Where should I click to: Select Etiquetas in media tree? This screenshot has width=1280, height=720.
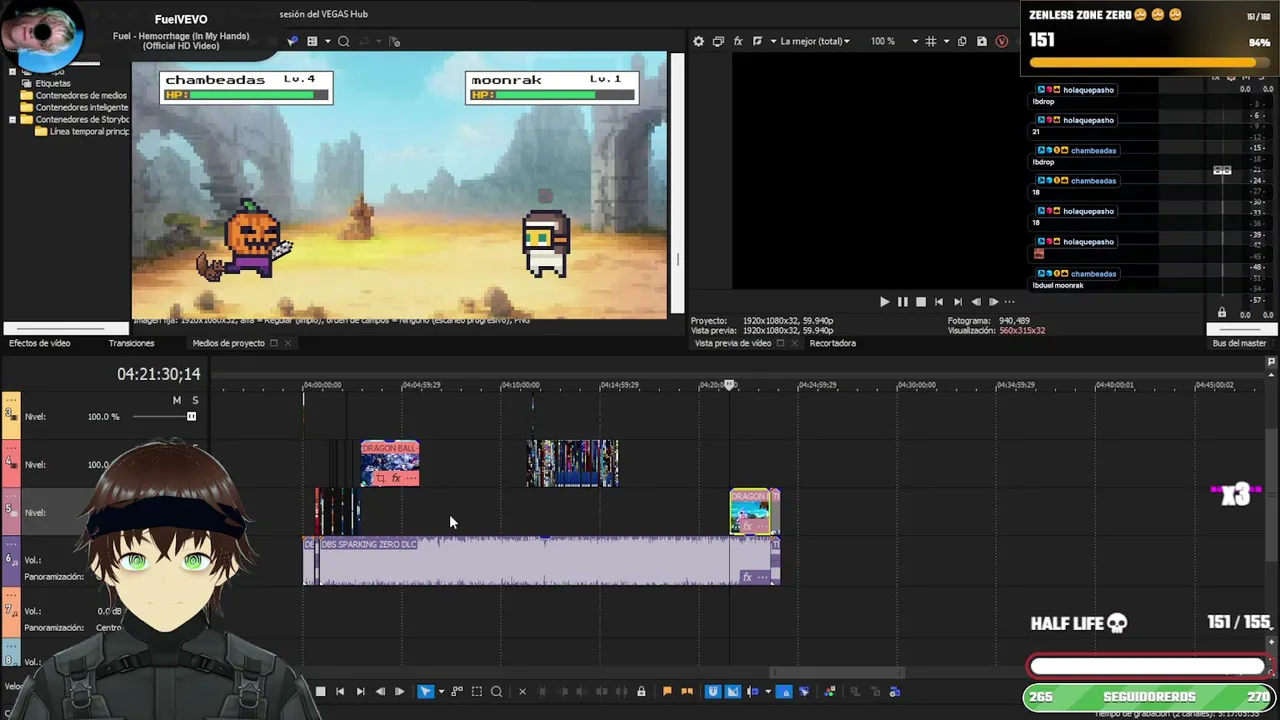[x=53, y=83]
